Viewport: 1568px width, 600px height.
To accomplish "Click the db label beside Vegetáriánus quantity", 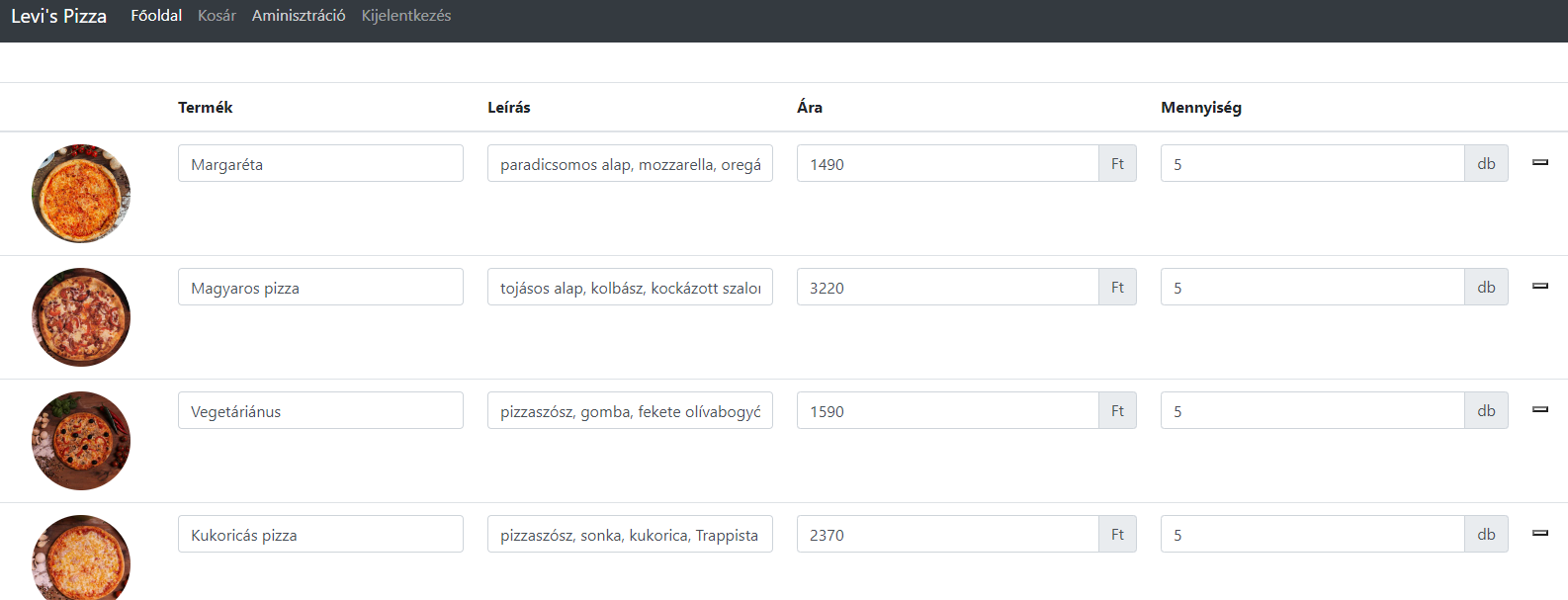I will 1486,410.
